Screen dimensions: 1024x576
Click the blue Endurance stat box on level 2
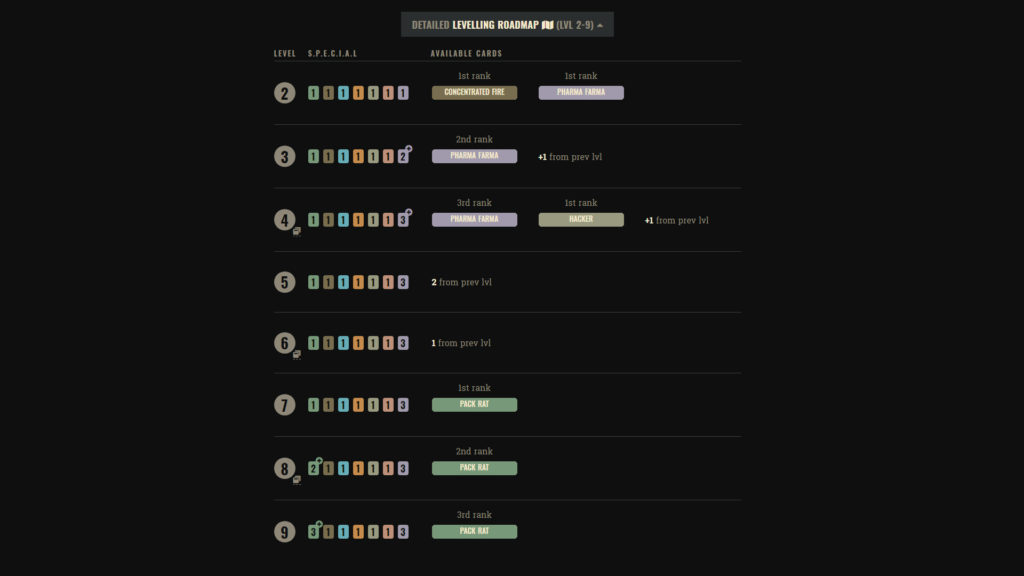(343, 93)
